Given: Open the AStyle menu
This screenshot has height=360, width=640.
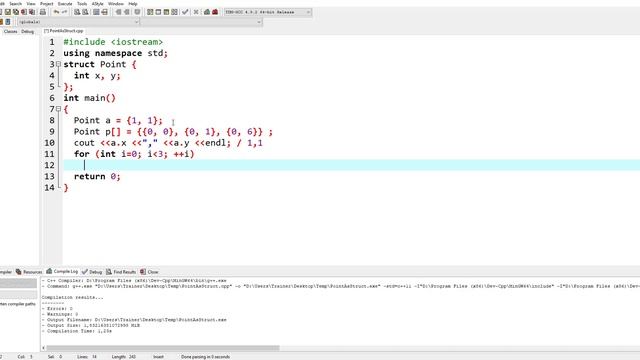Looking at the screenshot, I should [98, 4].
